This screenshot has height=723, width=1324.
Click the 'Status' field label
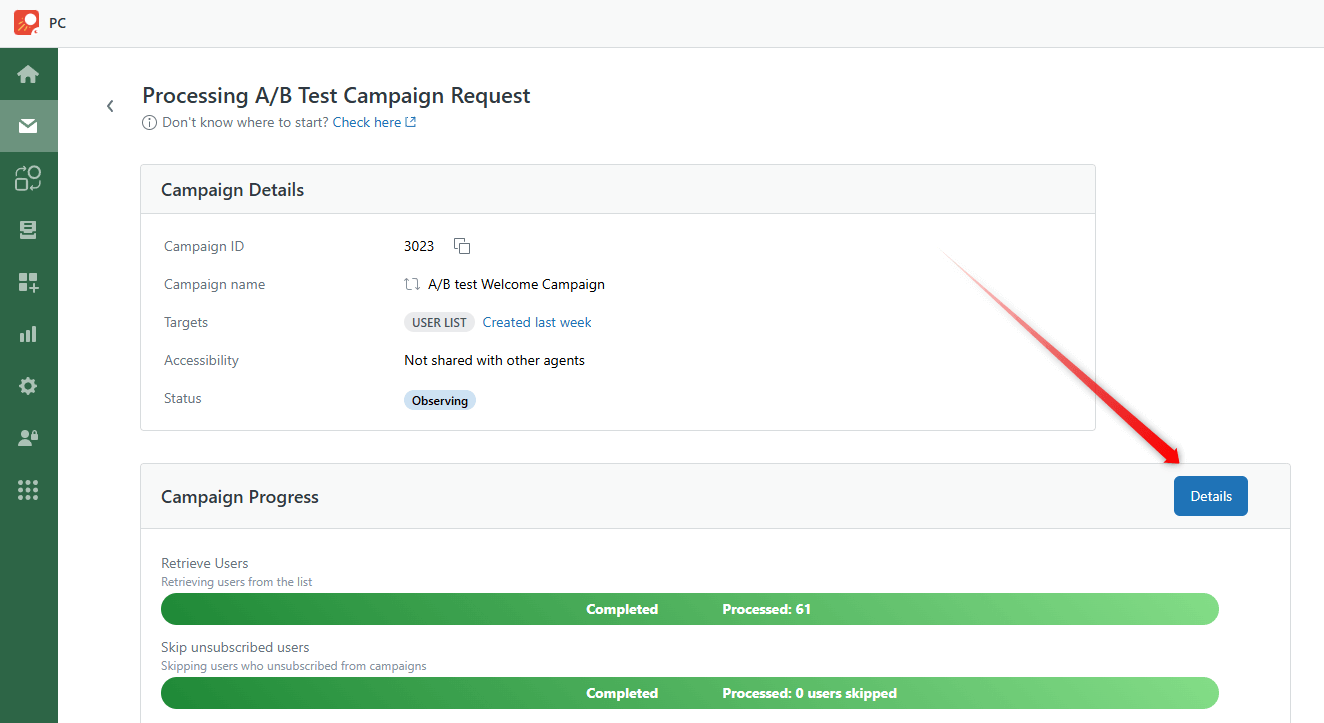coord(183,398)
